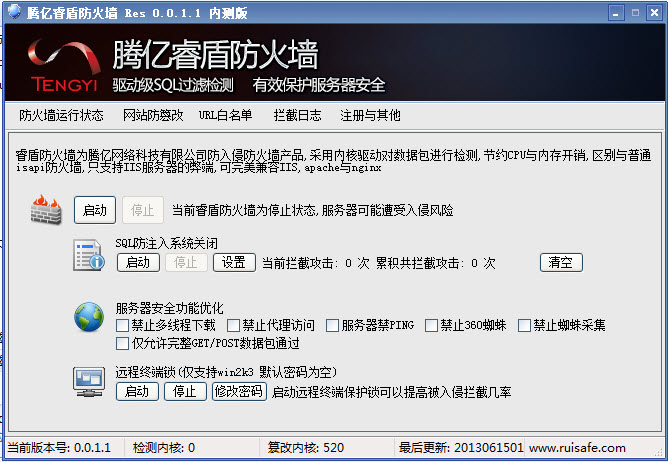The width and height of the screenshot is (668, 462).
Task: Click the www.ruisafe.com status bar text
Action: tap(577, 448)
